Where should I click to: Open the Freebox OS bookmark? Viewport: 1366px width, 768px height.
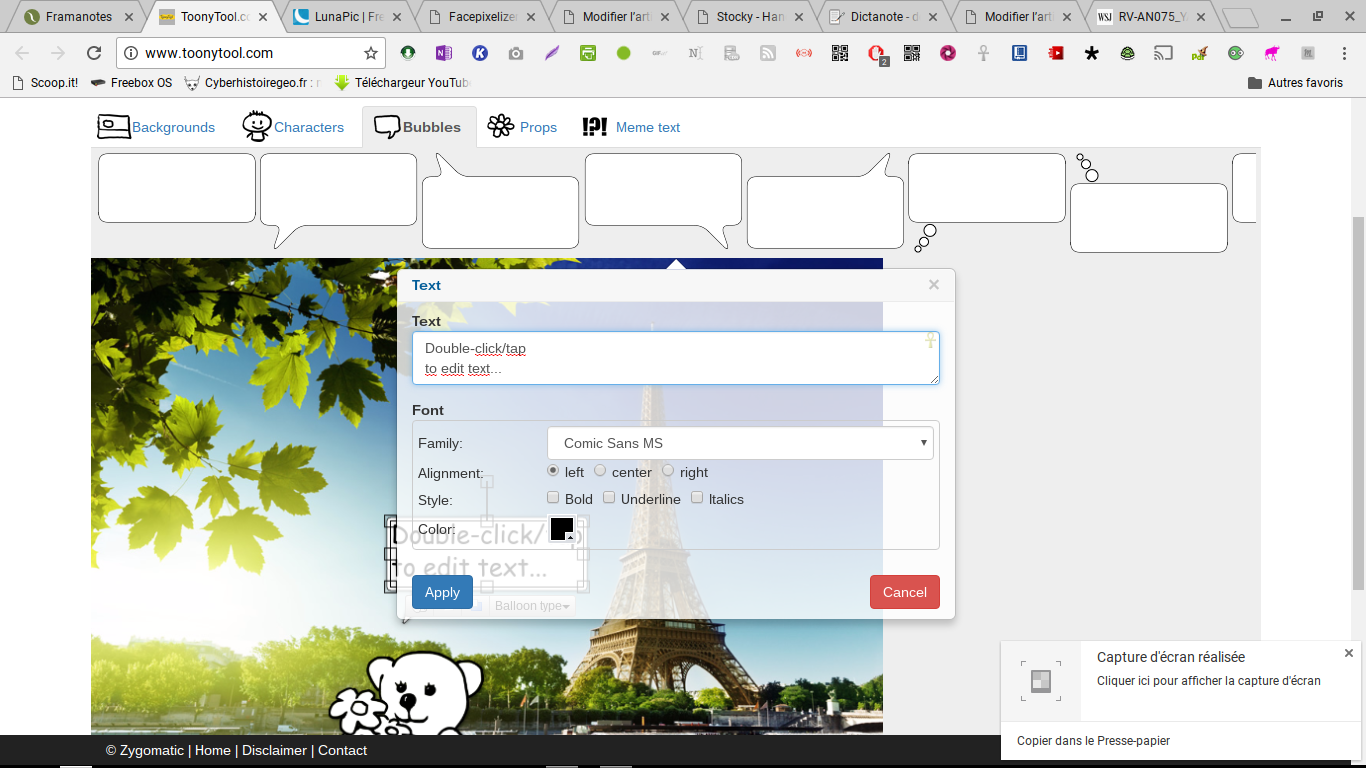coord(131,83)
